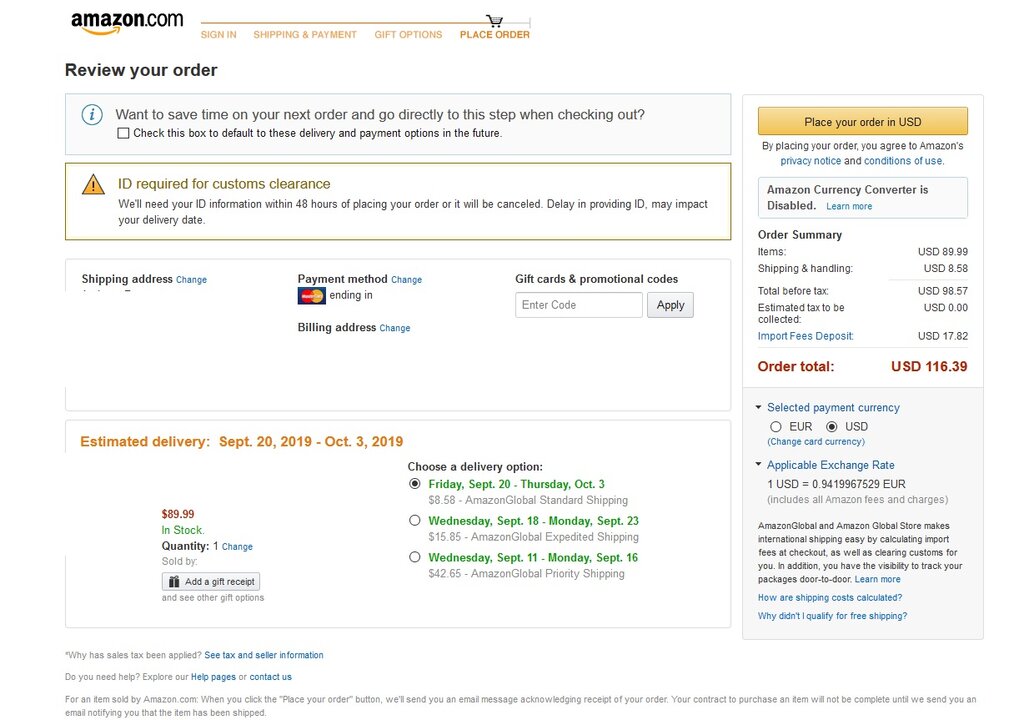
Task: Click the MasterCard payment card icon
Action: point(312,296)
